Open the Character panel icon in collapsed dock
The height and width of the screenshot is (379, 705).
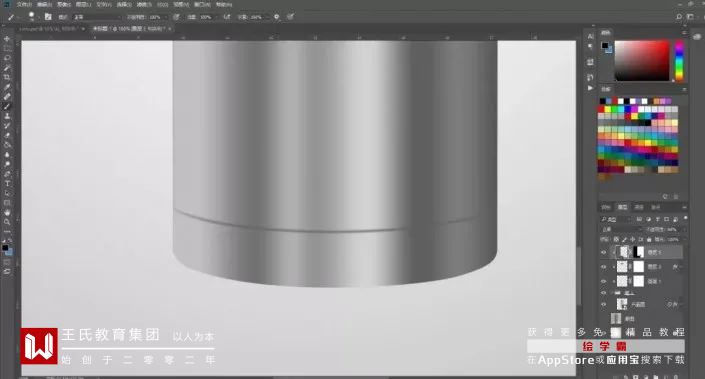[x=590, y=36]
